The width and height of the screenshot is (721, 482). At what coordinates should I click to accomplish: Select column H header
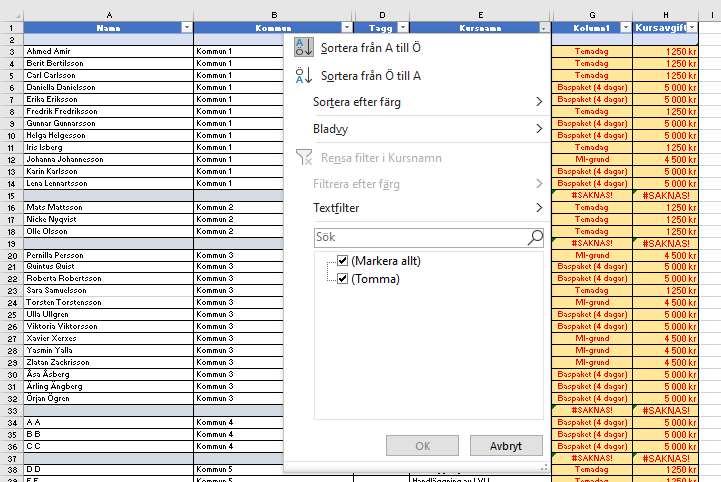665,15
